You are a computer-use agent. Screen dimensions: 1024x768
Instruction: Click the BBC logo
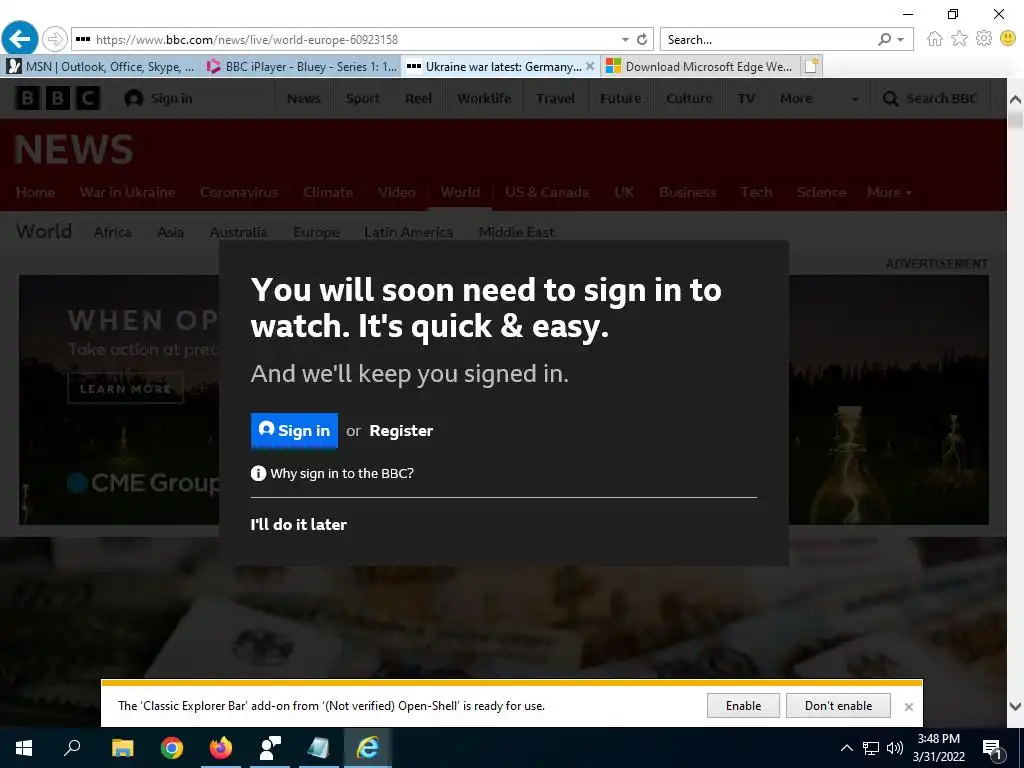click(x=57, y=98)
